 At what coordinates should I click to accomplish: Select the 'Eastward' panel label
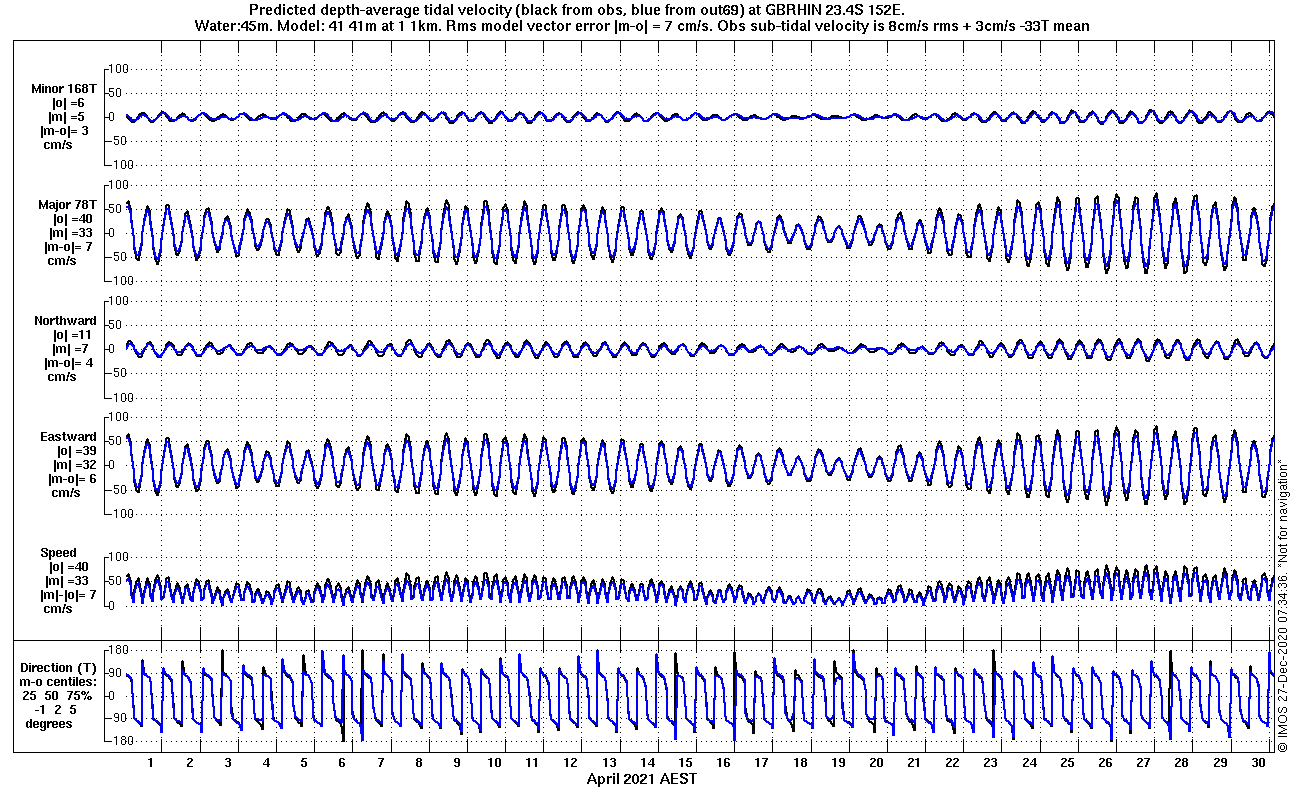[68, 437]
